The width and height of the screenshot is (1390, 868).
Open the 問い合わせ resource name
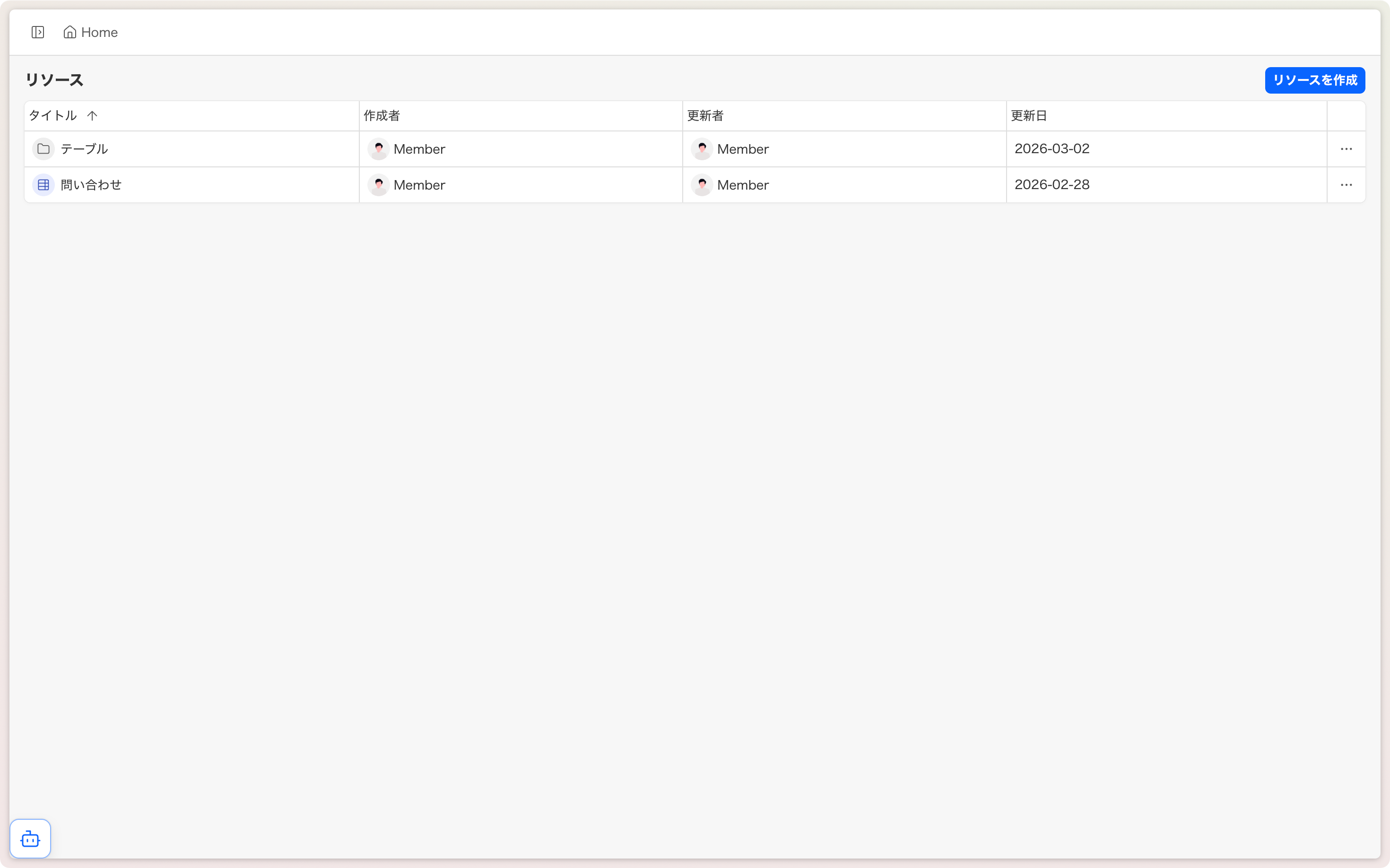click(x=91, y=185)
